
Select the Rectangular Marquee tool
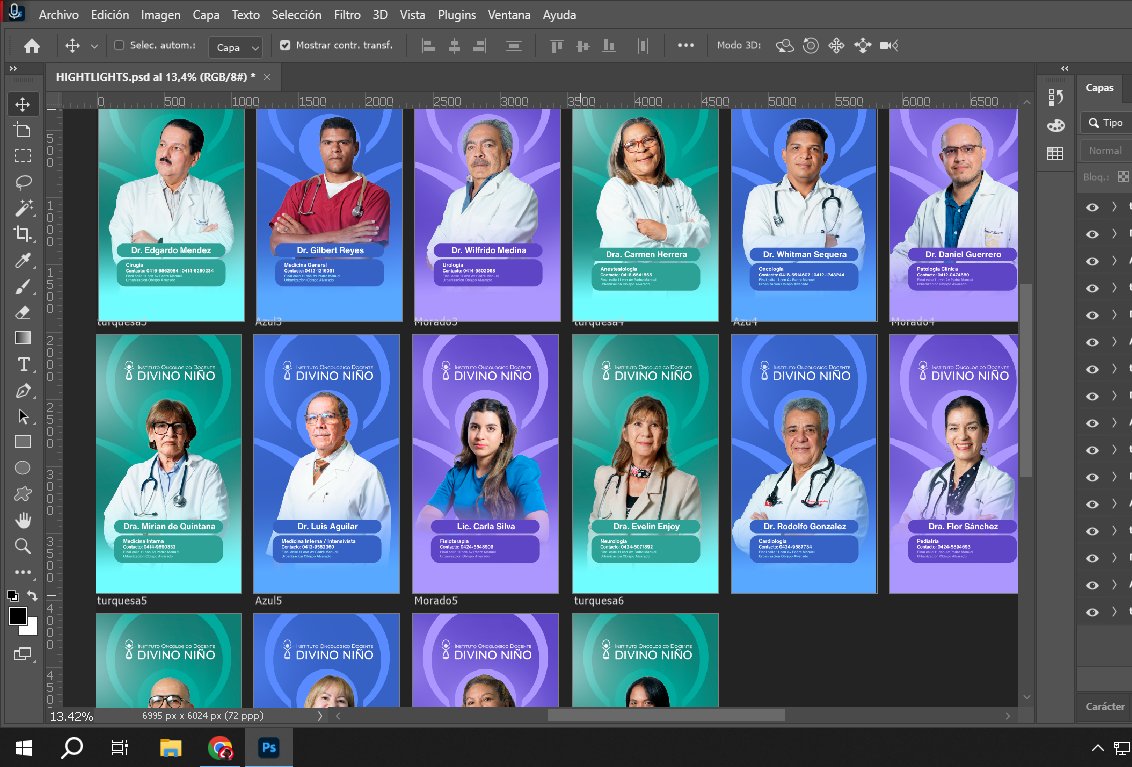coord(23,156)
